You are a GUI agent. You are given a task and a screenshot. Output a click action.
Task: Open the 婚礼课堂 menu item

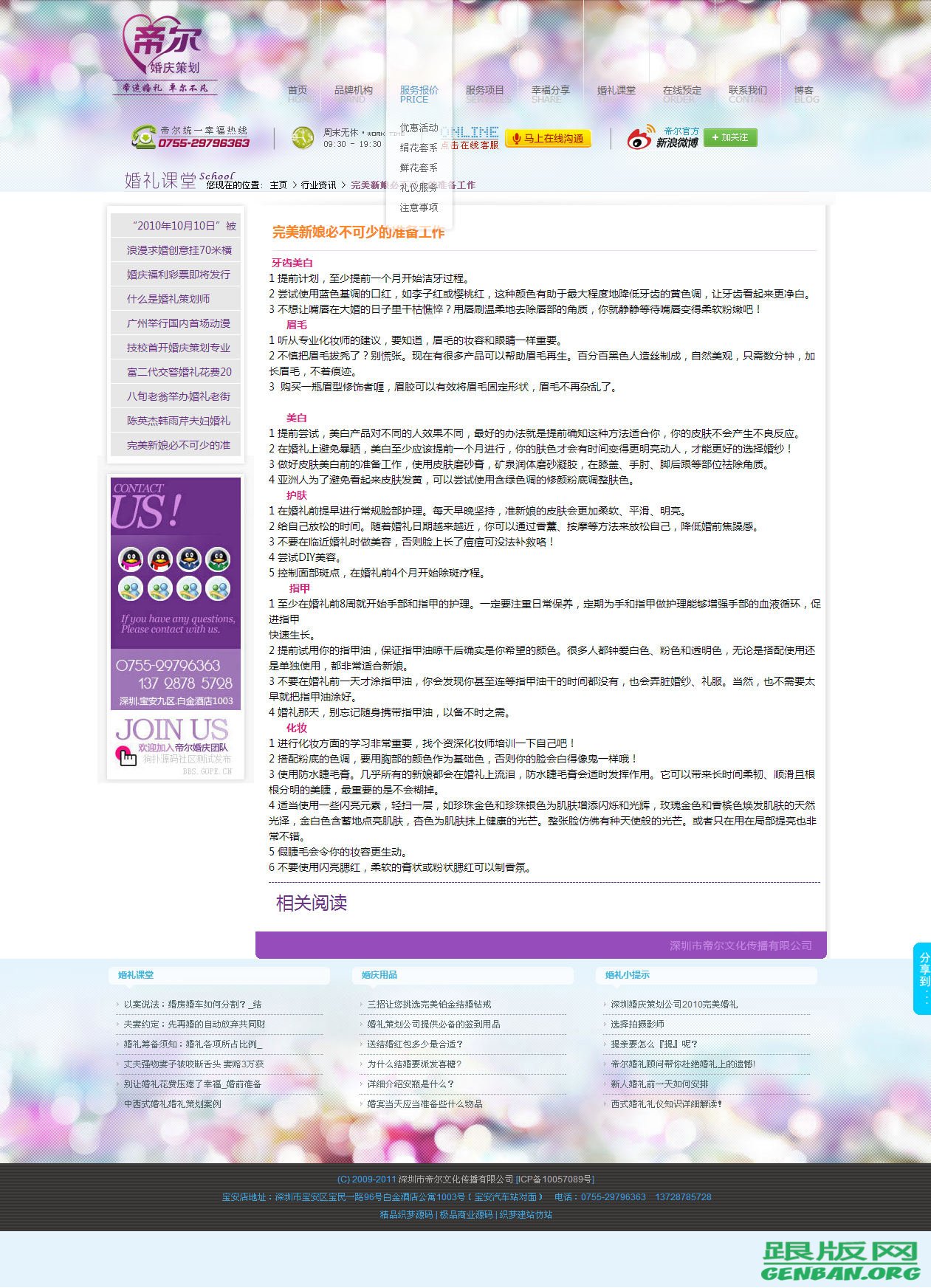pyautogui.click(x=616, y=91)
